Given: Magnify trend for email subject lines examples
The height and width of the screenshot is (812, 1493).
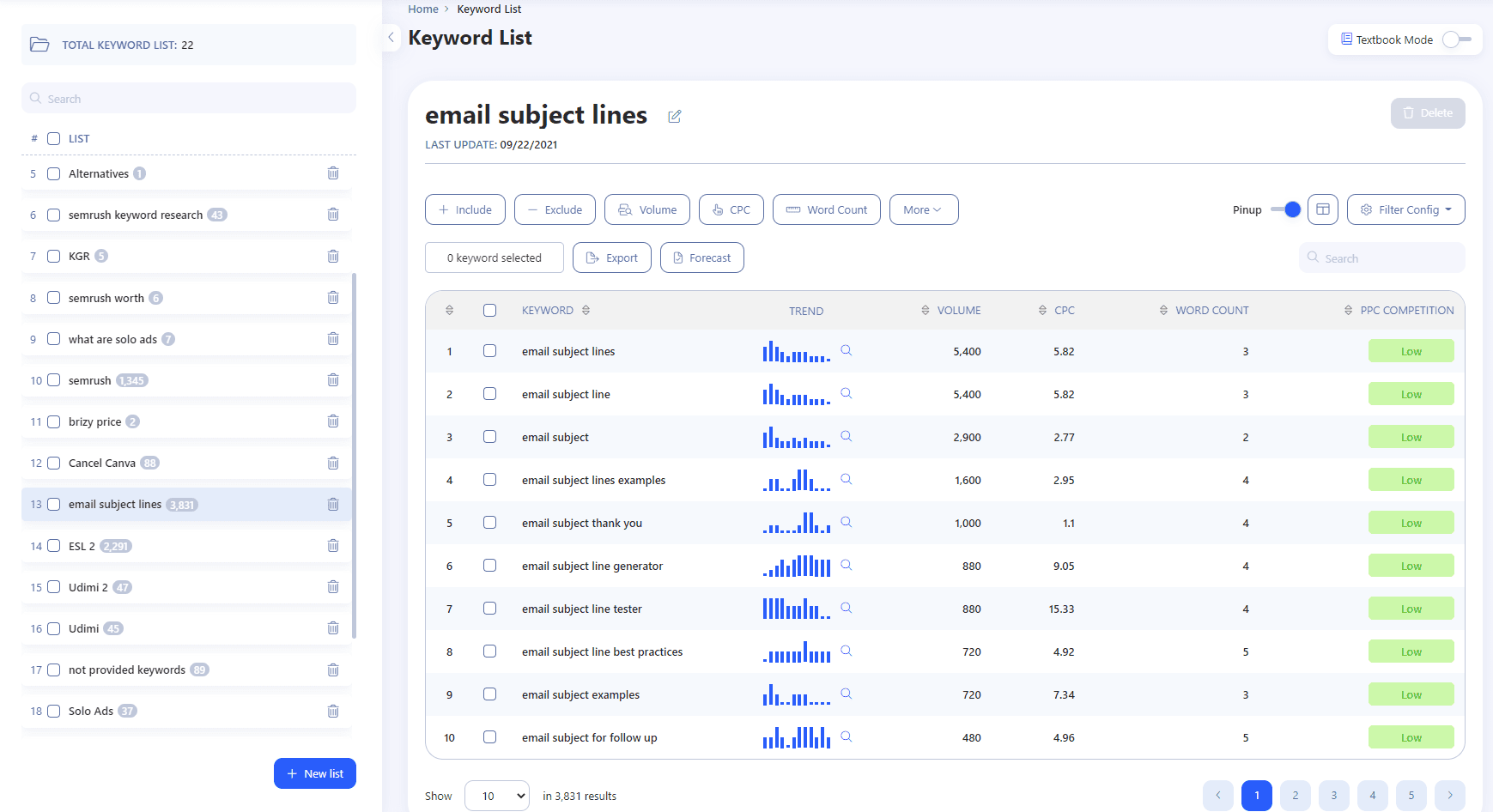Looking at the screenshot, I should [x=846, y=479].
